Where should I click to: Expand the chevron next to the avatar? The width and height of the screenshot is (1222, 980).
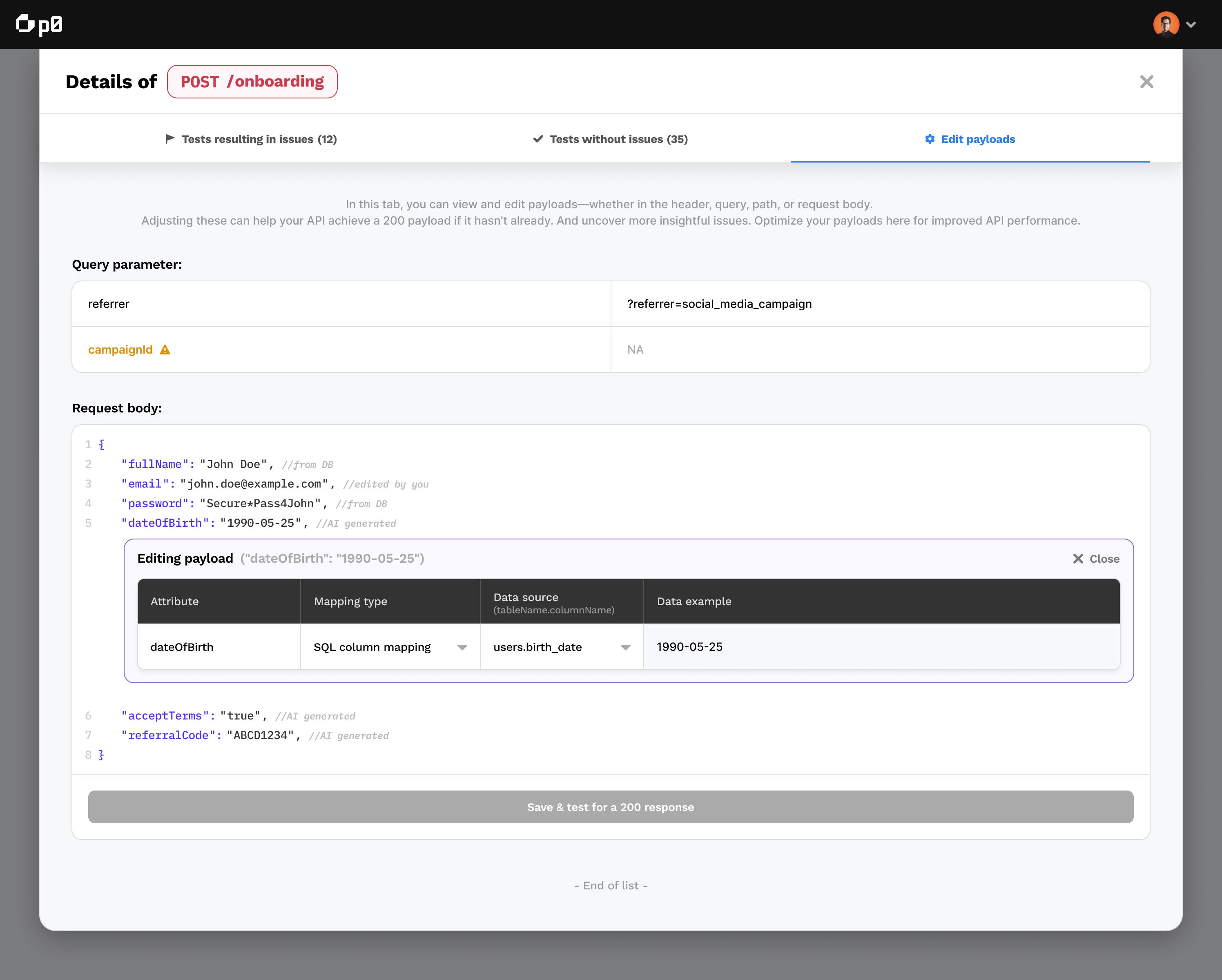(1191, 24)
